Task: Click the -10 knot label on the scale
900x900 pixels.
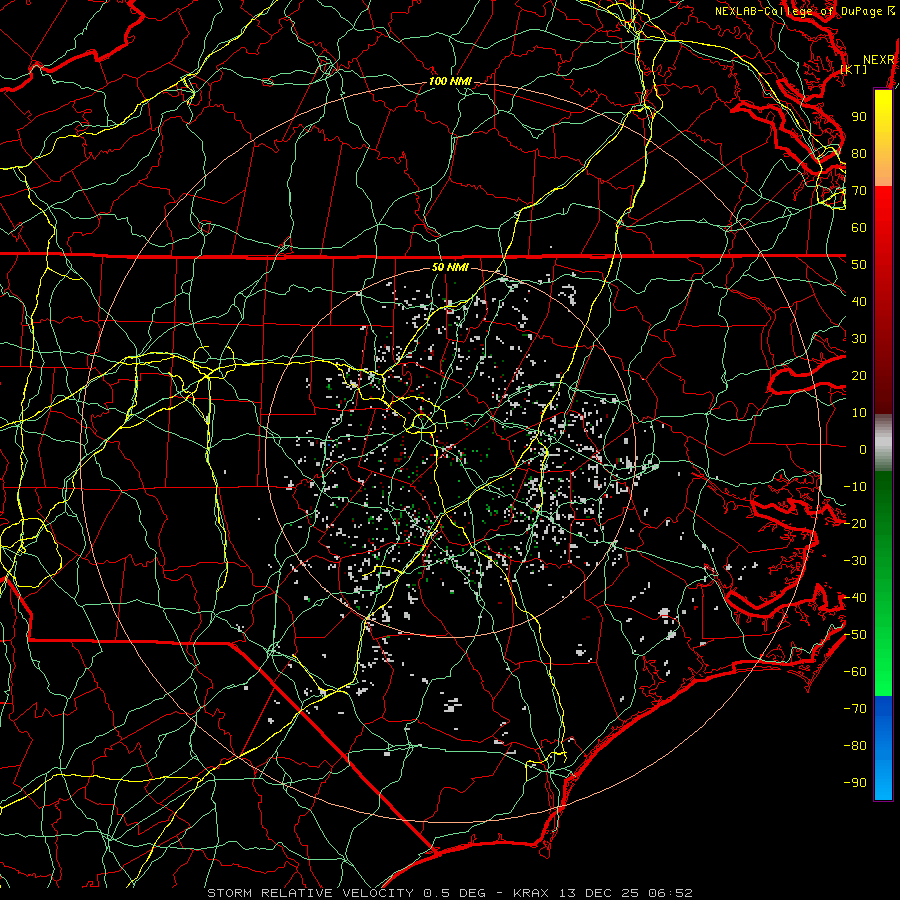Action: click(855, 487)
